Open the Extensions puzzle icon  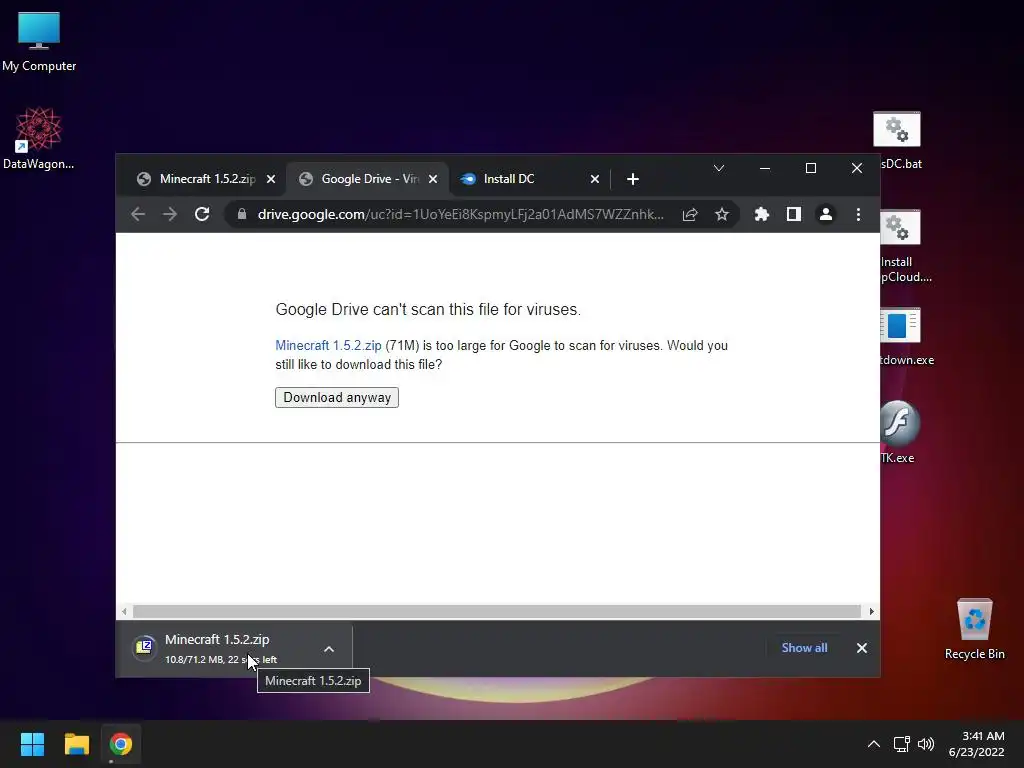click(x=761, y=214)
